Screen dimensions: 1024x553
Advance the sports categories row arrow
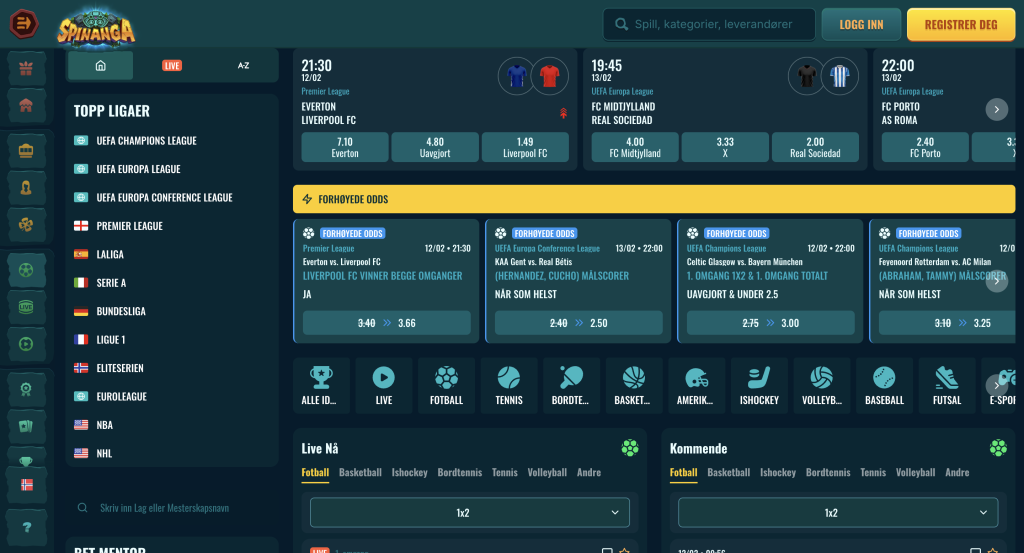[x=997, y=385]
